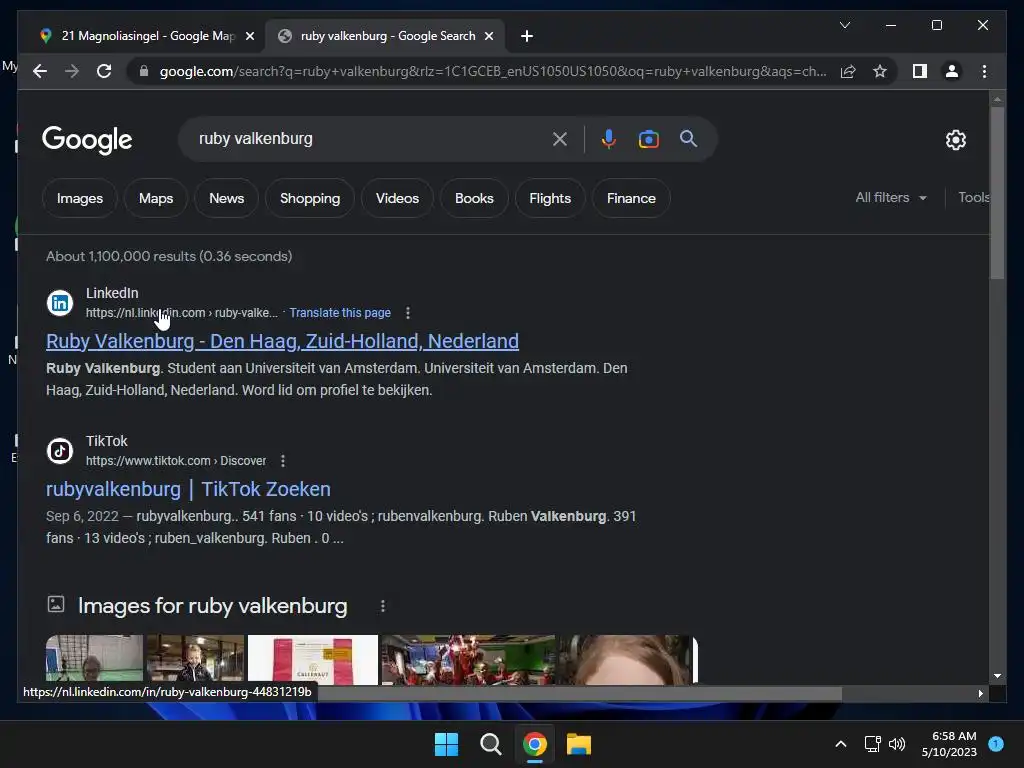1024x768 pixels.
Task: Close the ruby valkenburg search tab
Action: tap(489, 36)
